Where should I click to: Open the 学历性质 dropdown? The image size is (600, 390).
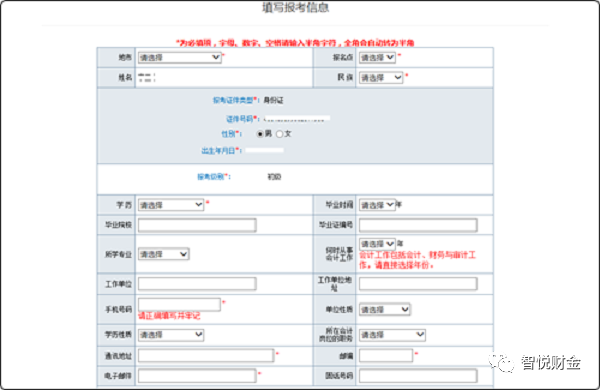coord(171,335)
